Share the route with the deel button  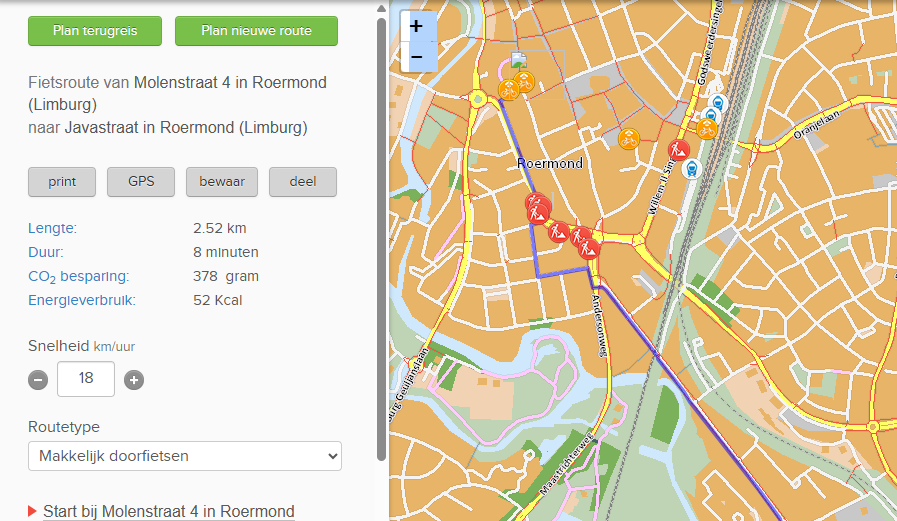[x=303, y=182]
